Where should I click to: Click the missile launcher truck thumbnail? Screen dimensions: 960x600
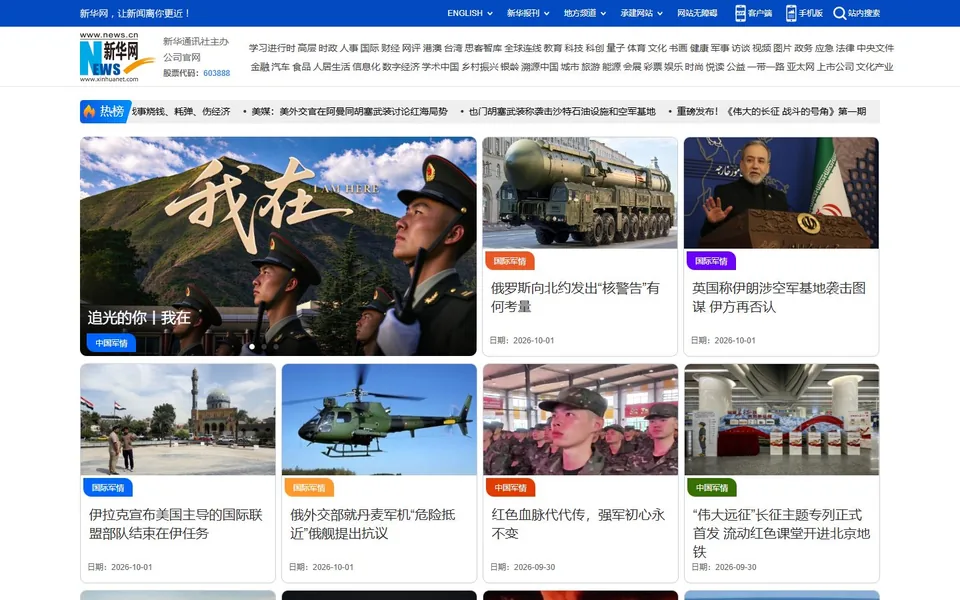[x=580, y=193]
